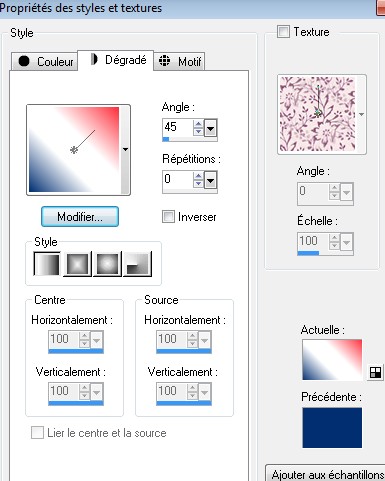This screenshot has height=481, width=385.
Task: Open the gradient preview dropdown arrow
Action: (x=125, y=149)
